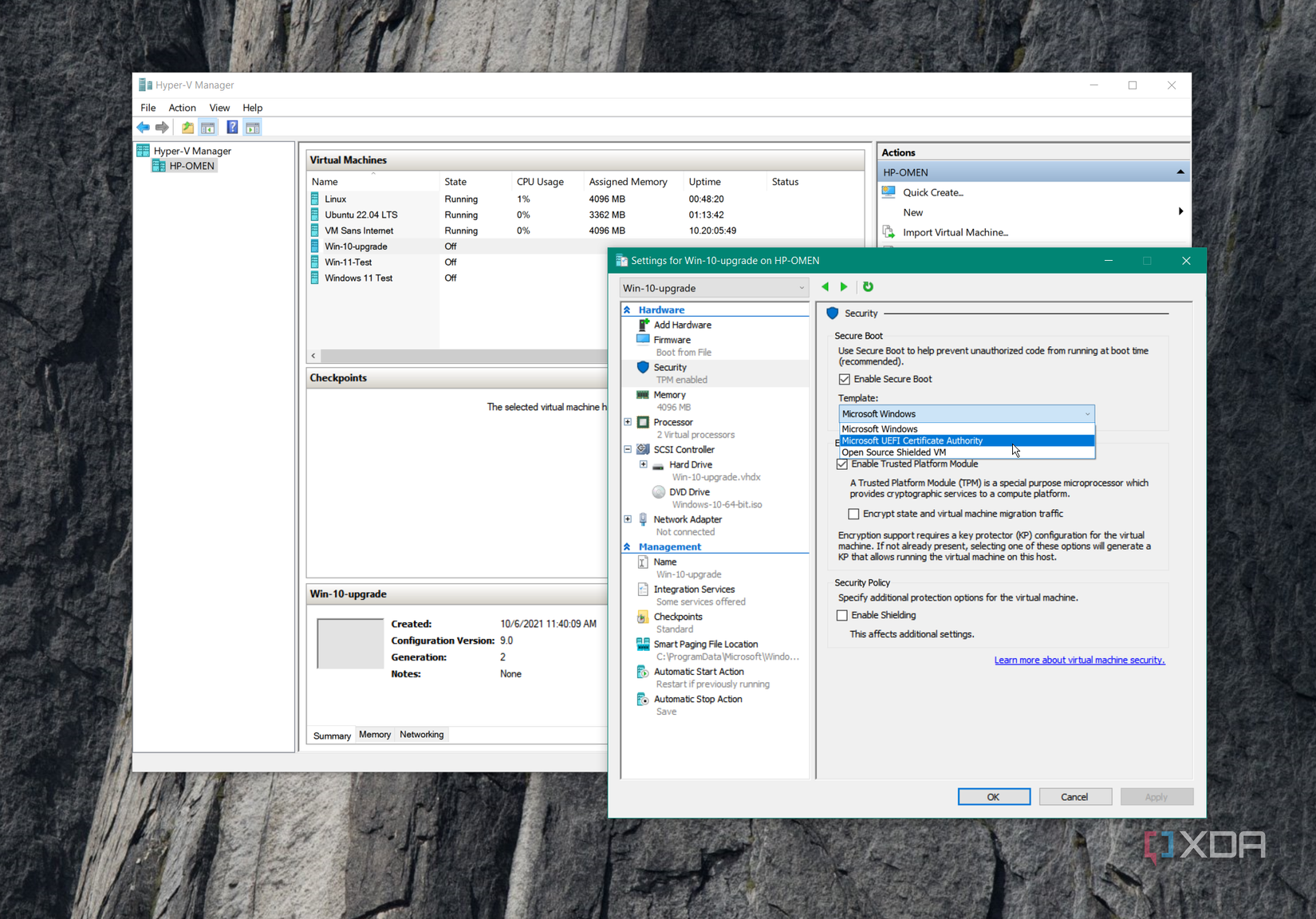Select the DVD Drive disc icon
This screenshot has height=919, width=1316.
659,491
